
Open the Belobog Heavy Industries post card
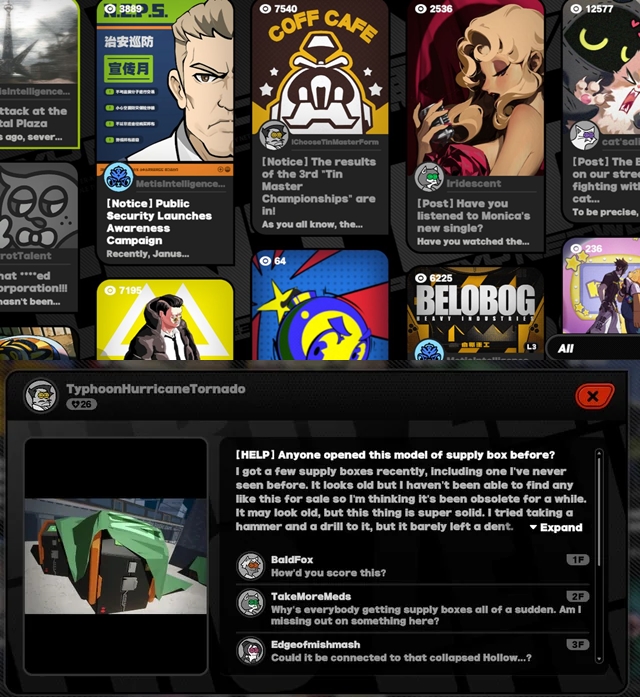click(475, 313)
